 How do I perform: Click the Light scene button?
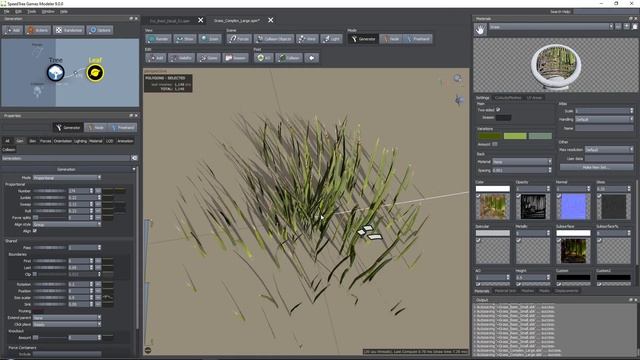point(331,39)
